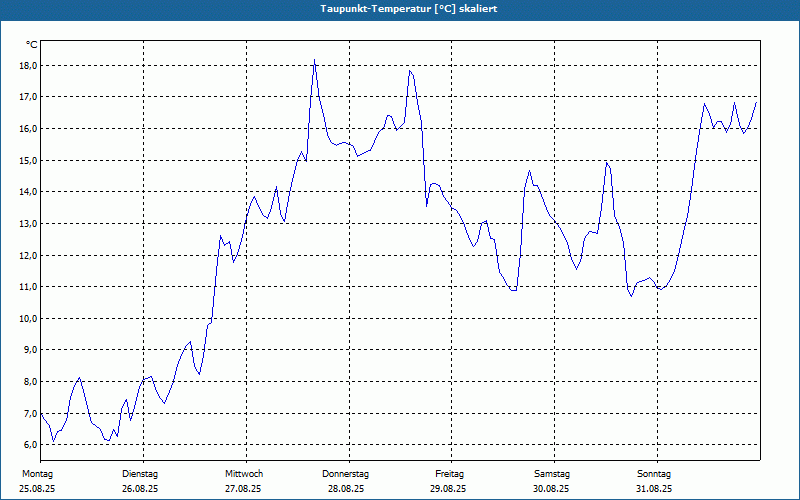Image resolution: width=800 pixels, height=500 pixels.
Task: Click the date 25.08.25
Action: pyautogui.click(x=37, y=489)
